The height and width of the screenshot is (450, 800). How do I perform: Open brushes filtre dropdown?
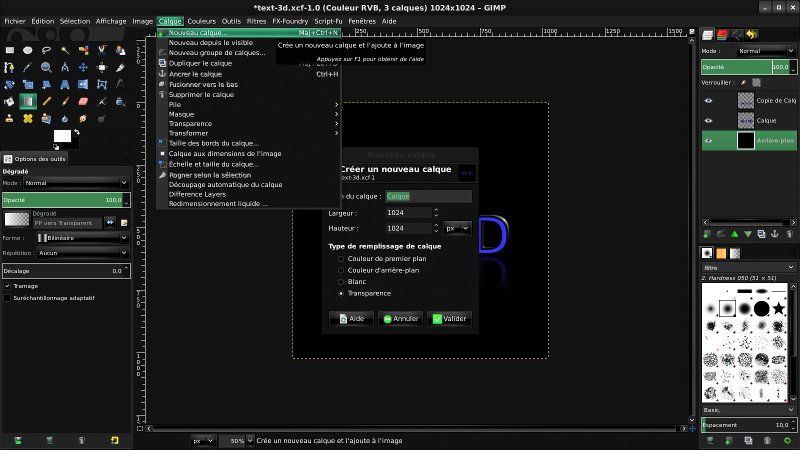(748, 267)
